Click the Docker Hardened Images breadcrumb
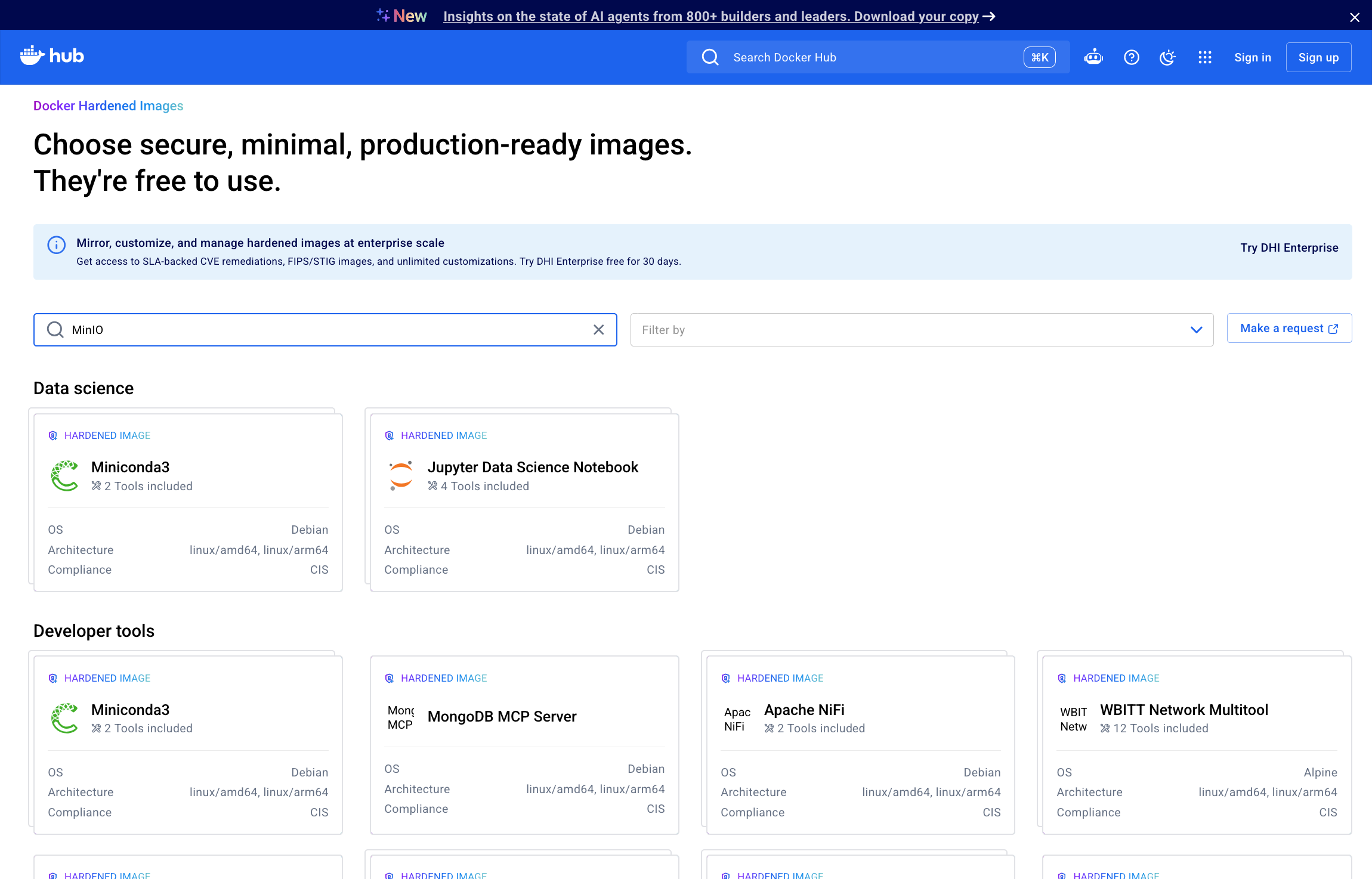1372x879 pixels. pos(108,106)
